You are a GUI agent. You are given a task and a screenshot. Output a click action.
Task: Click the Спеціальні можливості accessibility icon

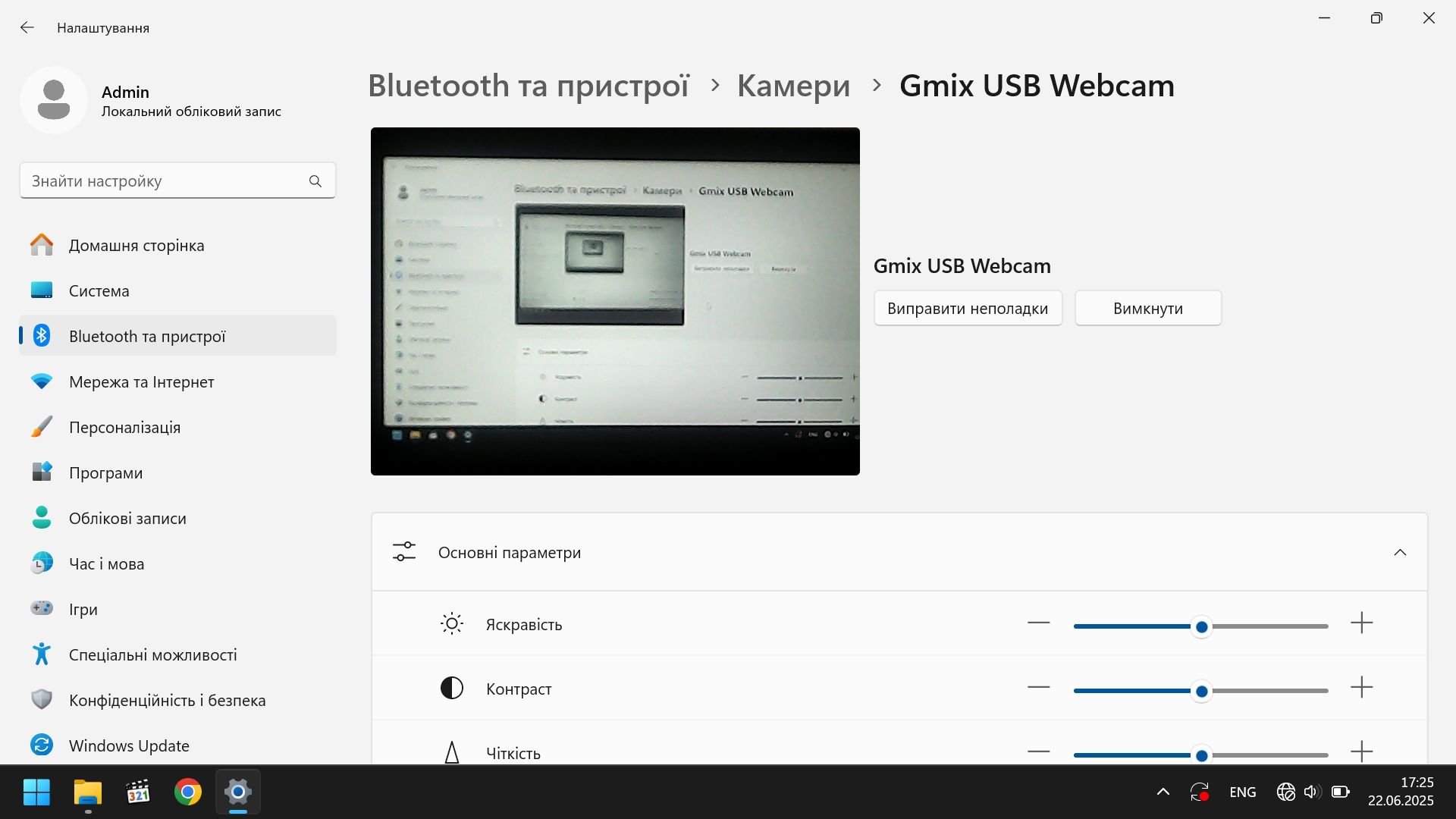(x=42, y=654)
